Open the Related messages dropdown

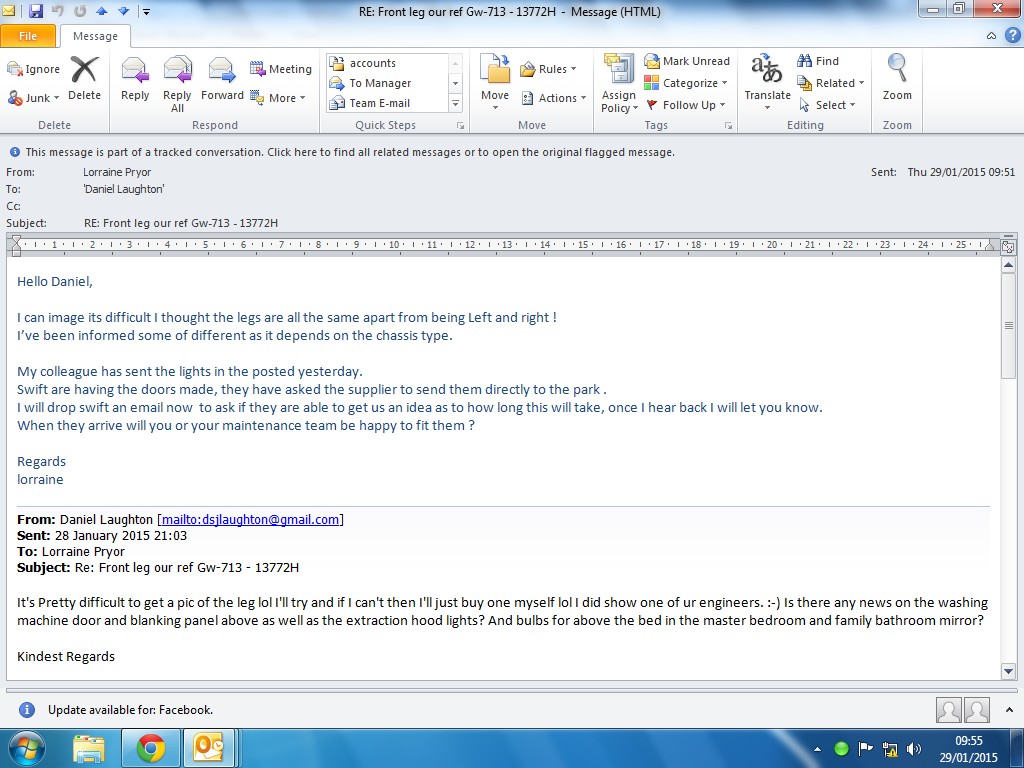tap(831, 83)
